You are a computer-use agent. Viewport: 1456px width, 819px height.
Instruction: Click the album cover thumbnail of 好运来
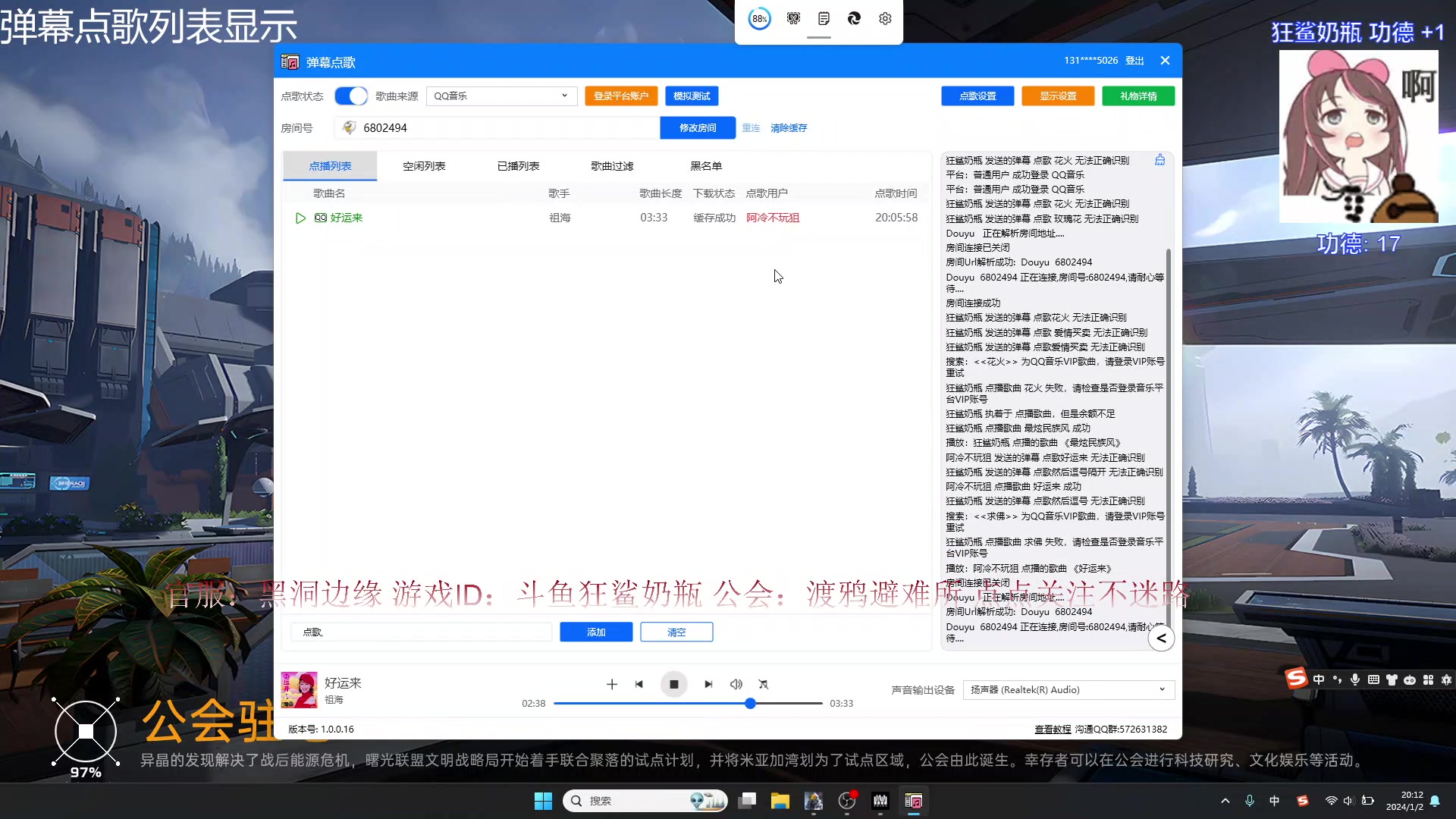299,690
